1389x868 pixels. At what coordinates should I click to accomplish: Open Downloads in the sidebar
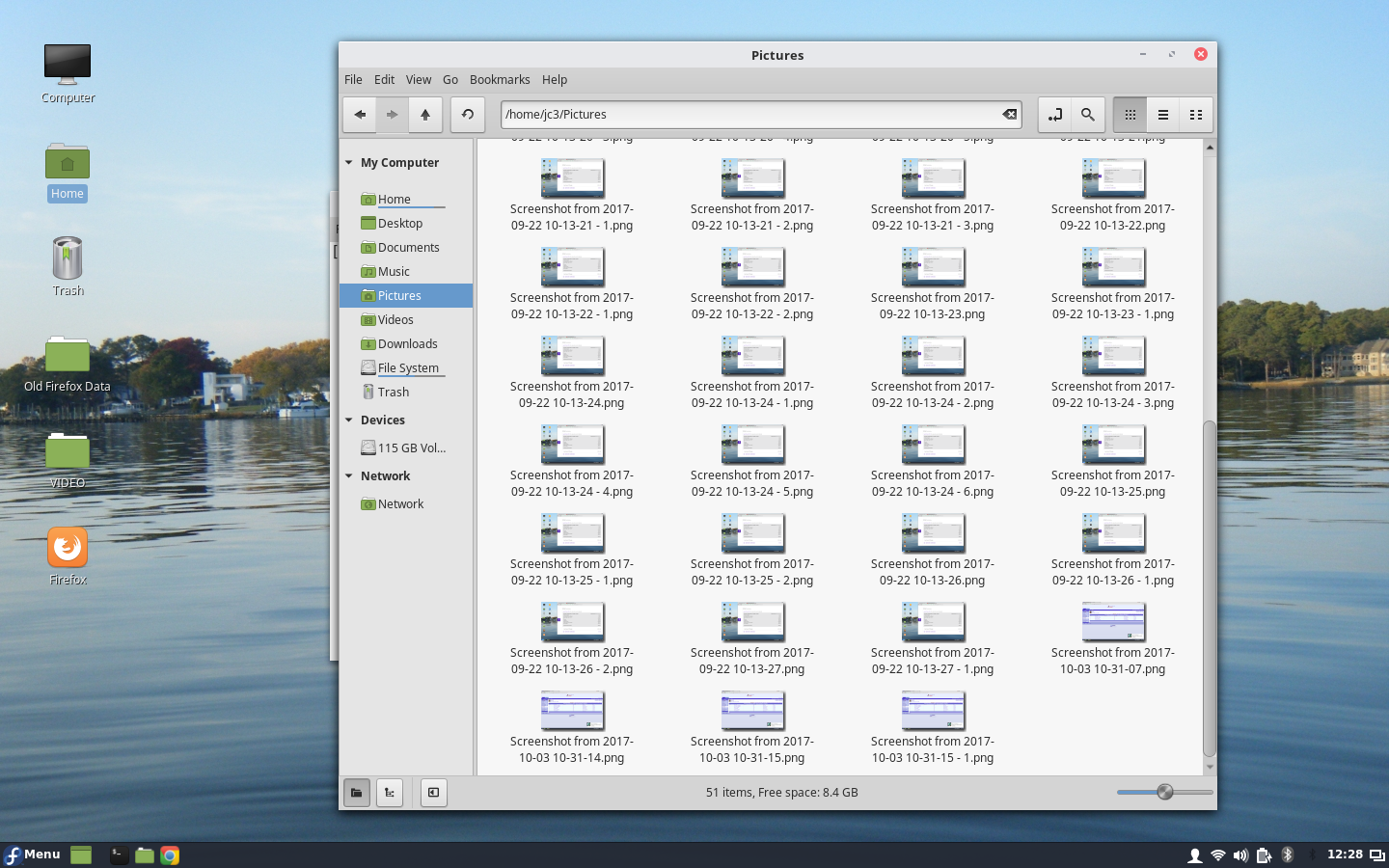pos(407,344)
